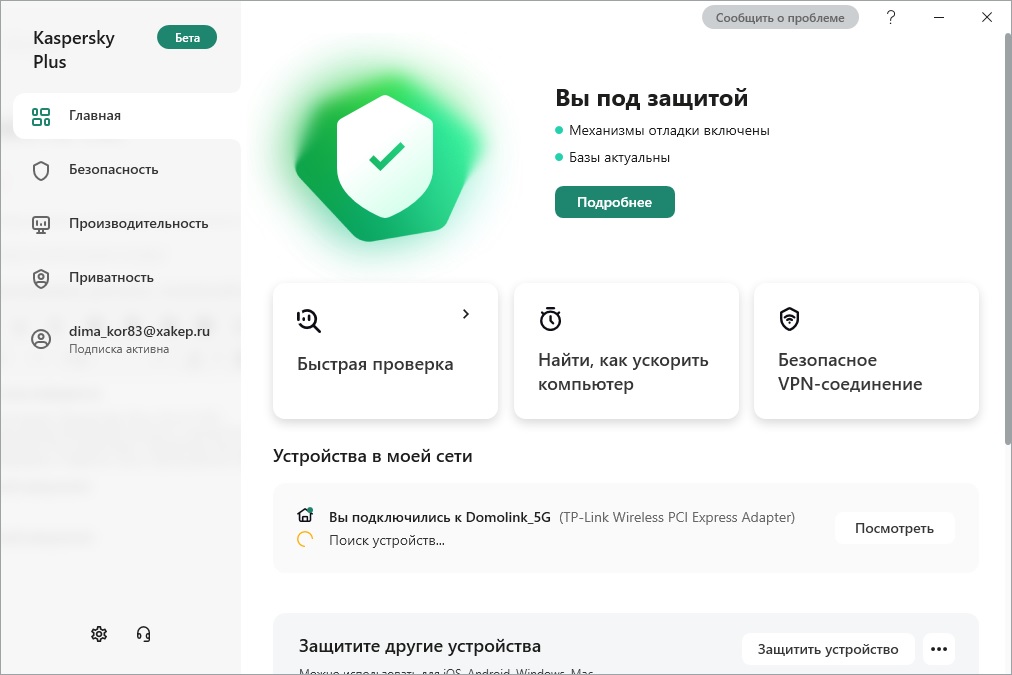Image resolution: width=1012 pixels, height=675 pixels.
Task: Click the shield icon beside Безопасность
Action: click(x=41, y=170)
